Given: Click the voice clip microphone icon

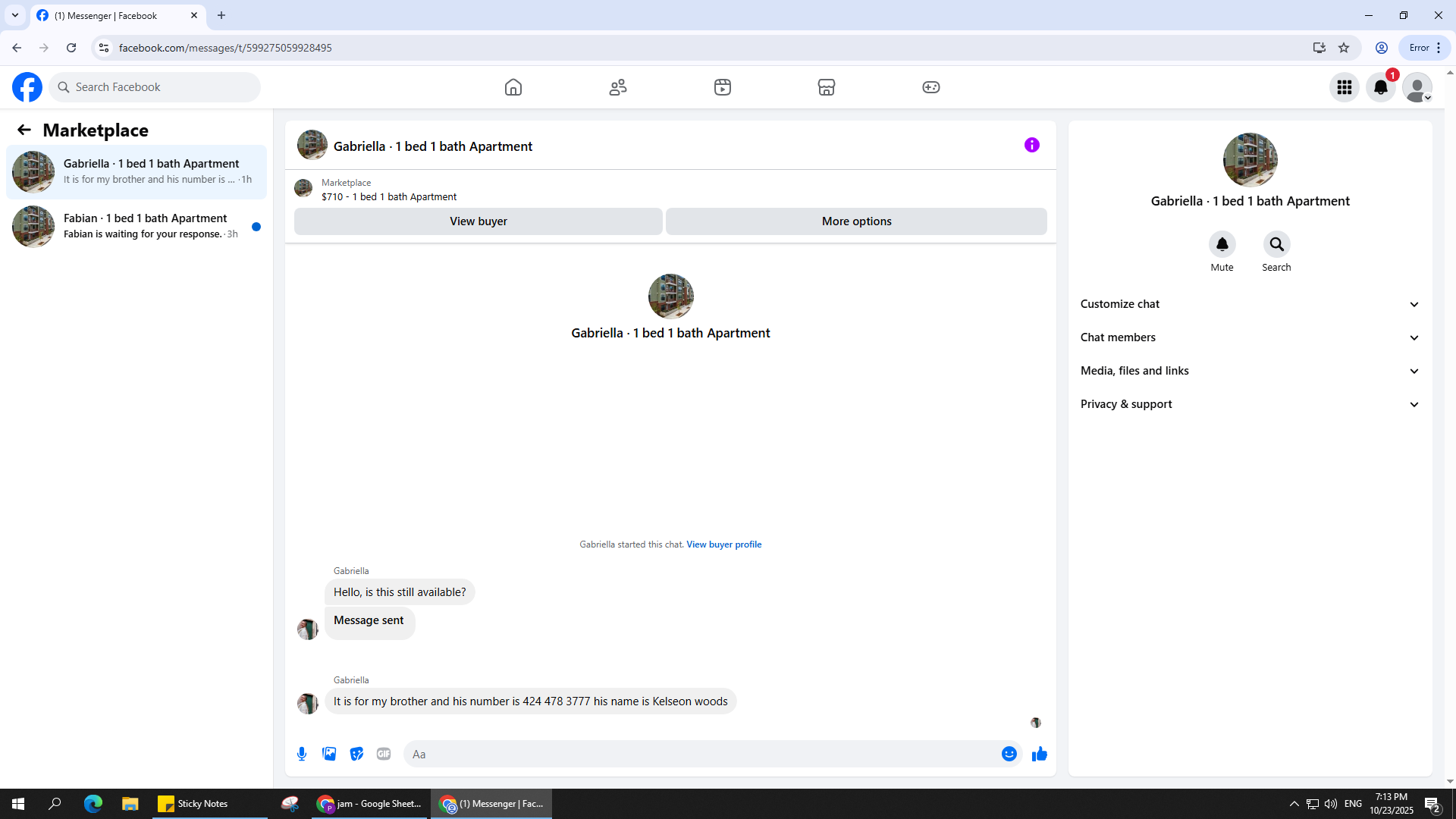Looking at the screenshot, I should tap(302, 754).
